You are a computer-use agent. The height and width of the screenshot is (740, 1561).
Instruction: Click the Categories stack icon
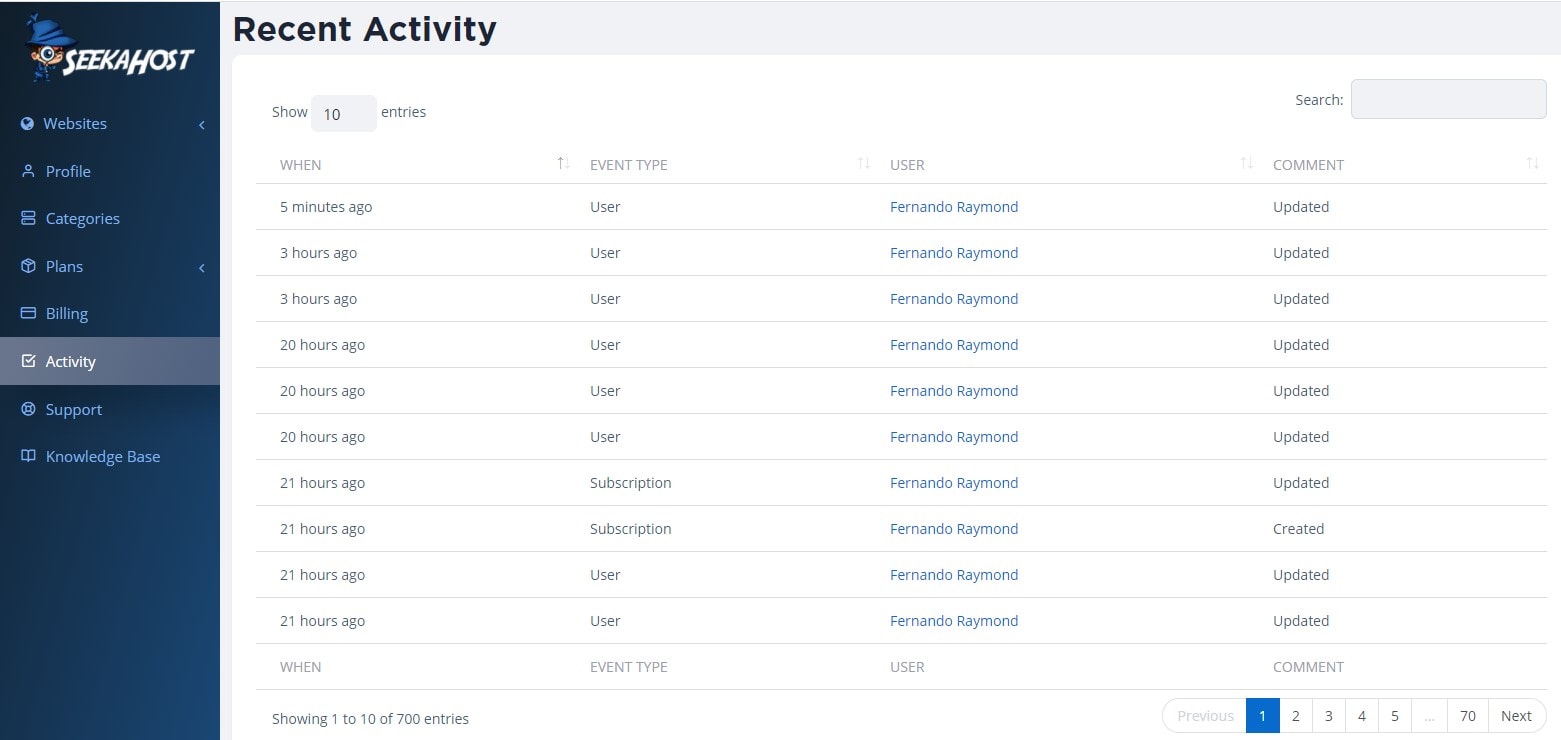pos(28,218)
